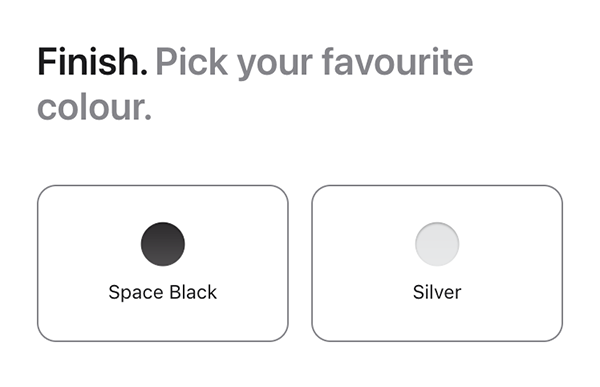Choose the black swatch icon
The height and width of the screenshot is (387, 600).
[163, 244]
